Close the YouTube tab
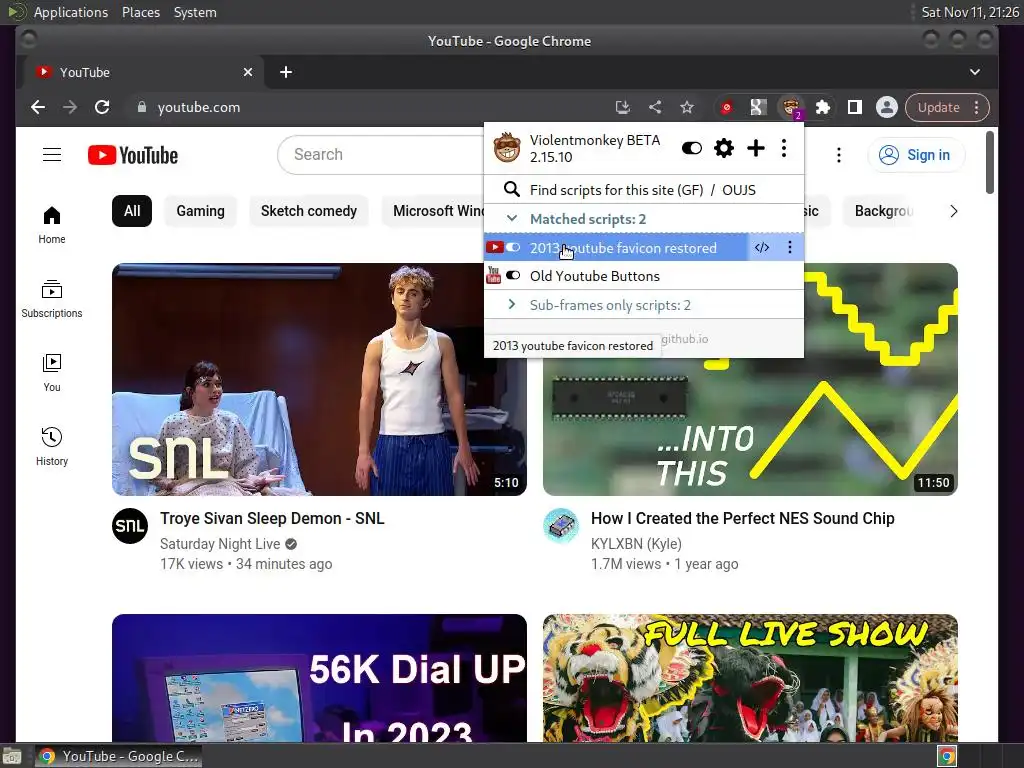Viewport: 1024px width, 768px height. [x=248, y=72]
